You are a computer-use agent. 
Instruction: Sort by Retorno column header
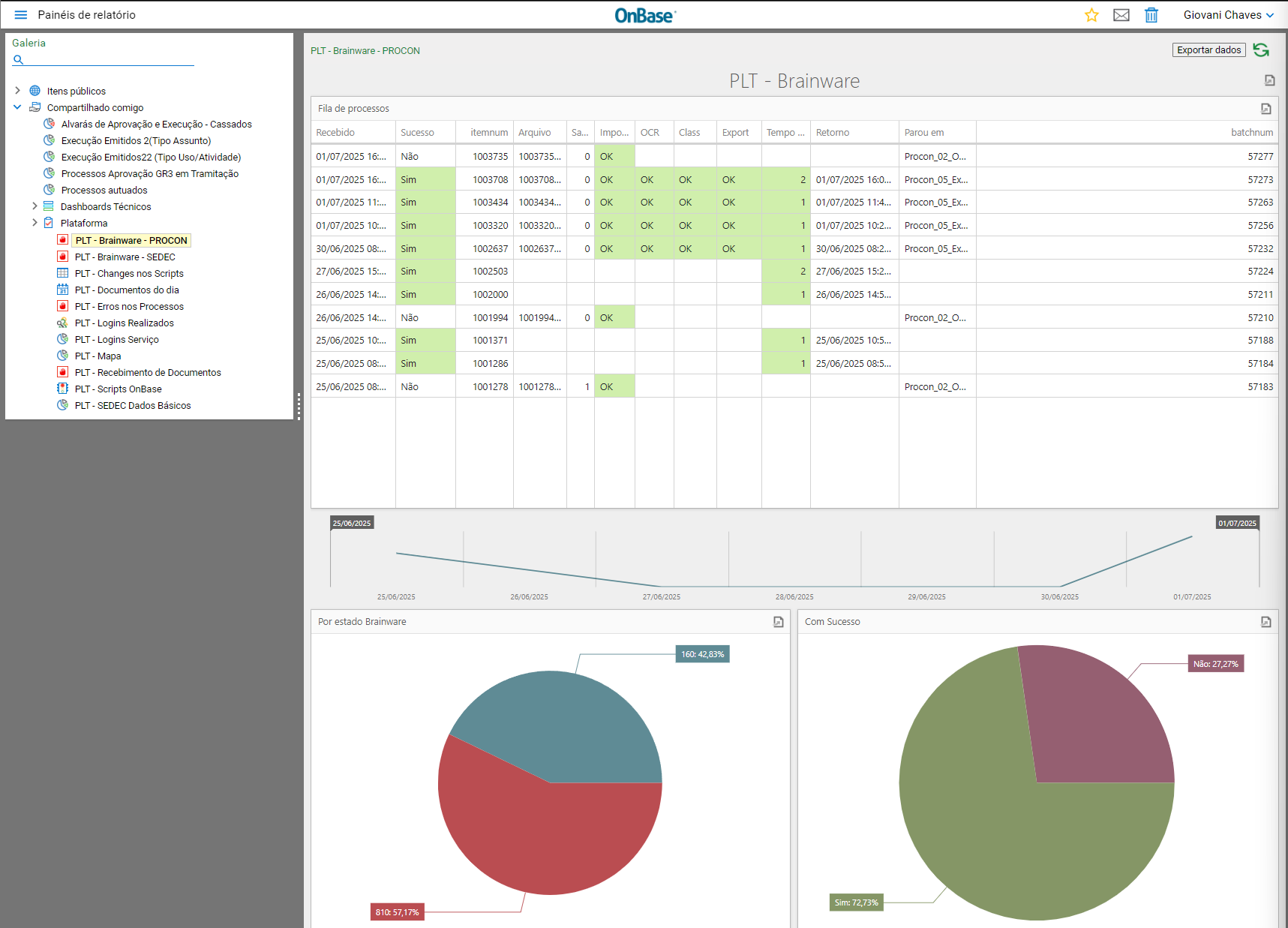pos(854,133)
